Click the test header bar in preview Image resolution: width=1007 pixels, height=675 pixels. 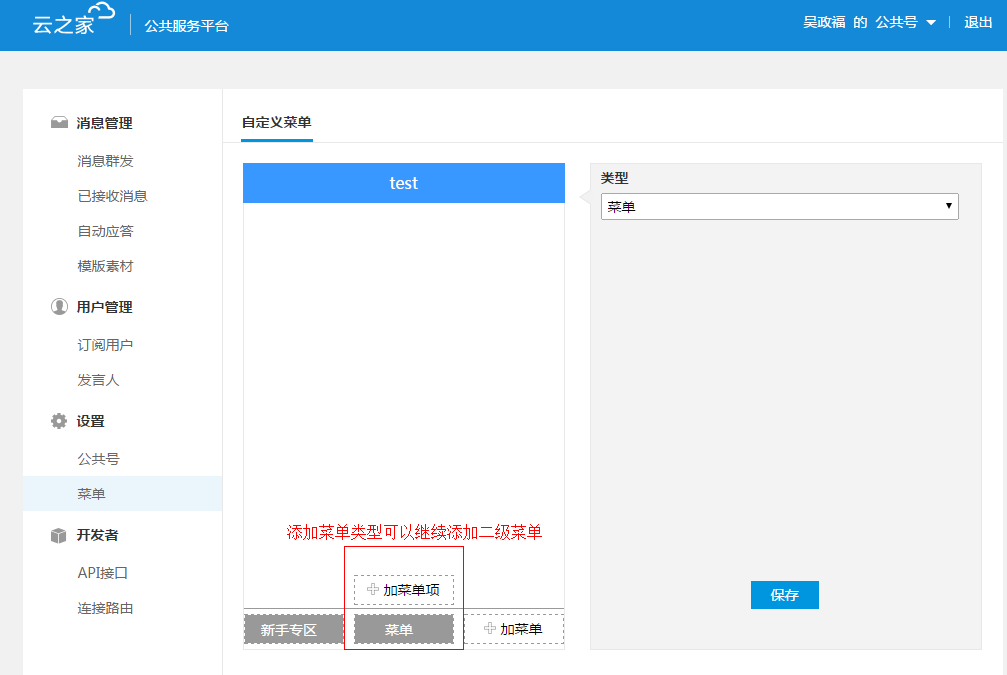(403, 183)
